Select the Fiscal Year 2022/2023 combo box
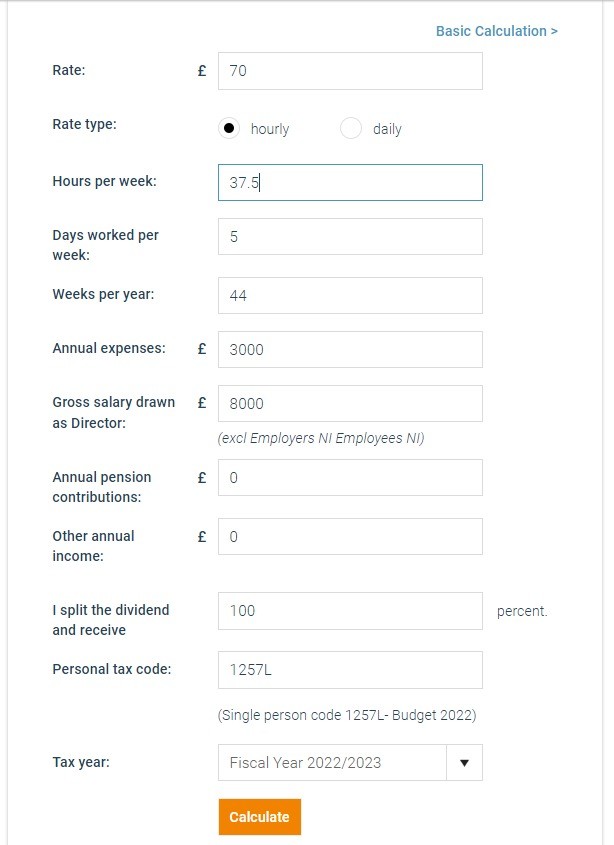This screenshot has height=845, width=614. pyautogui.click(x=350, y=763)
